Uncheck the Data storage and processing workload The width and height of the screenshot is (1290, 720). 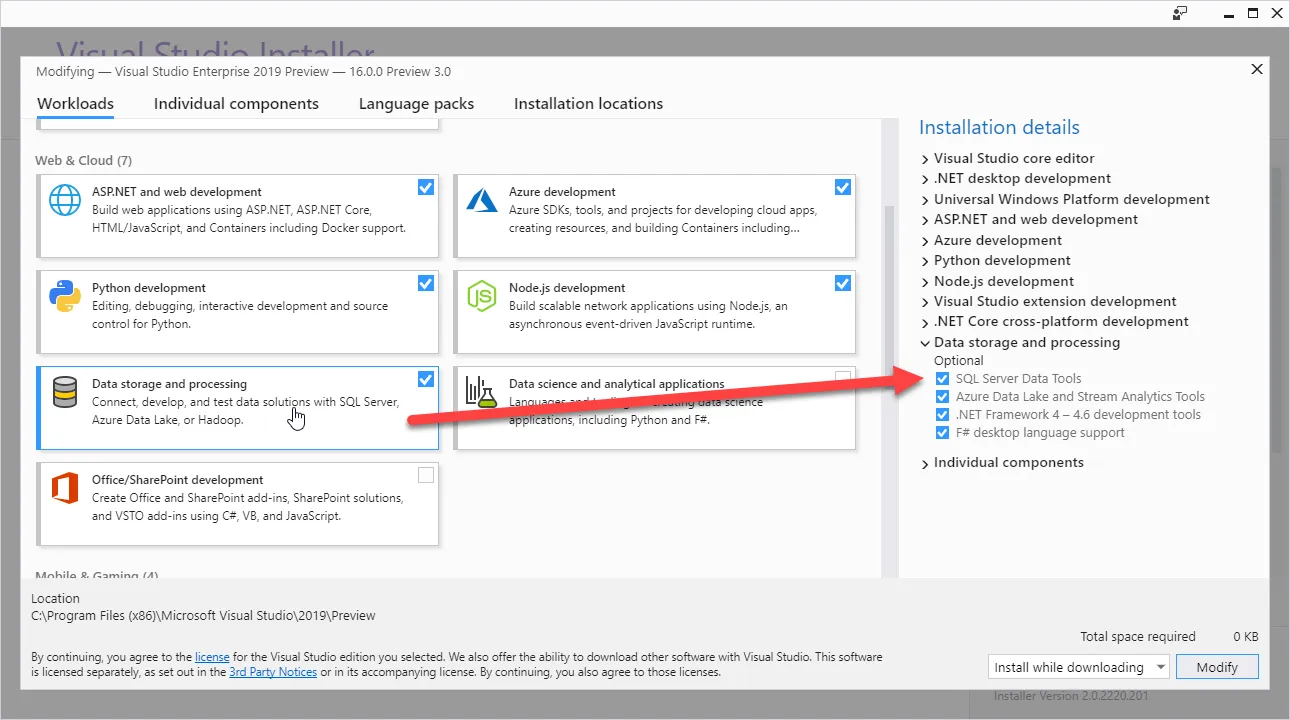426,379
